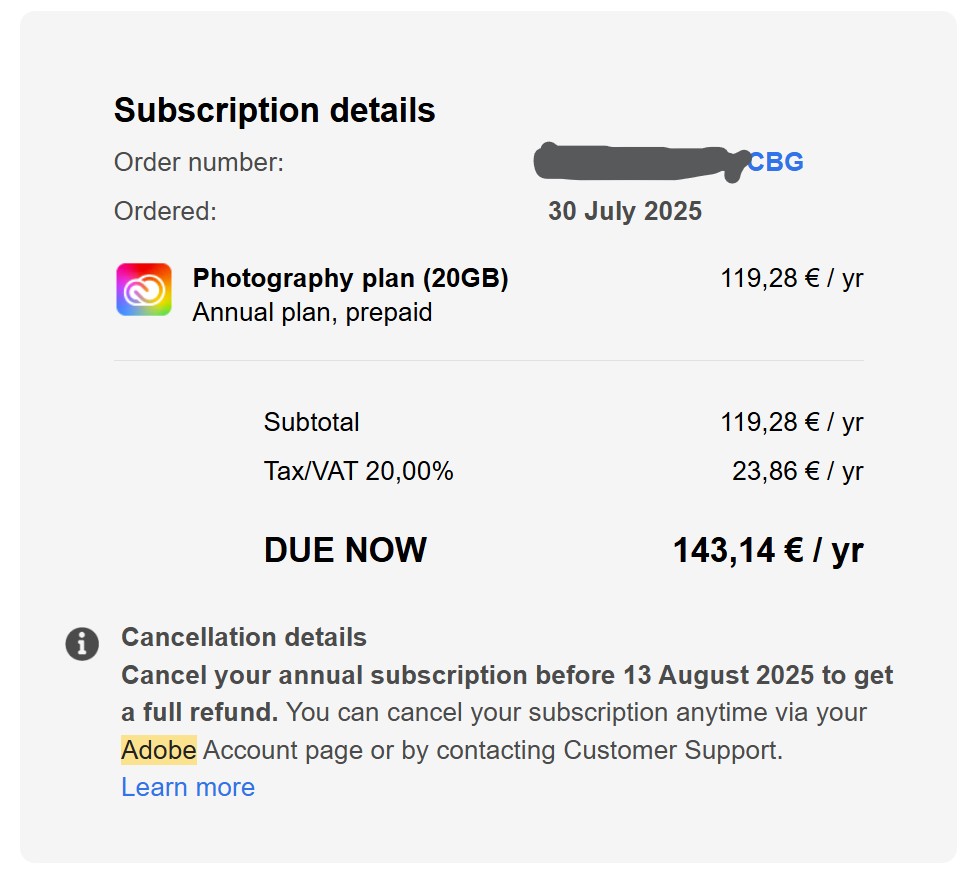Click the highlighted word Adobe
973x879 pixels.
[159, 750]
